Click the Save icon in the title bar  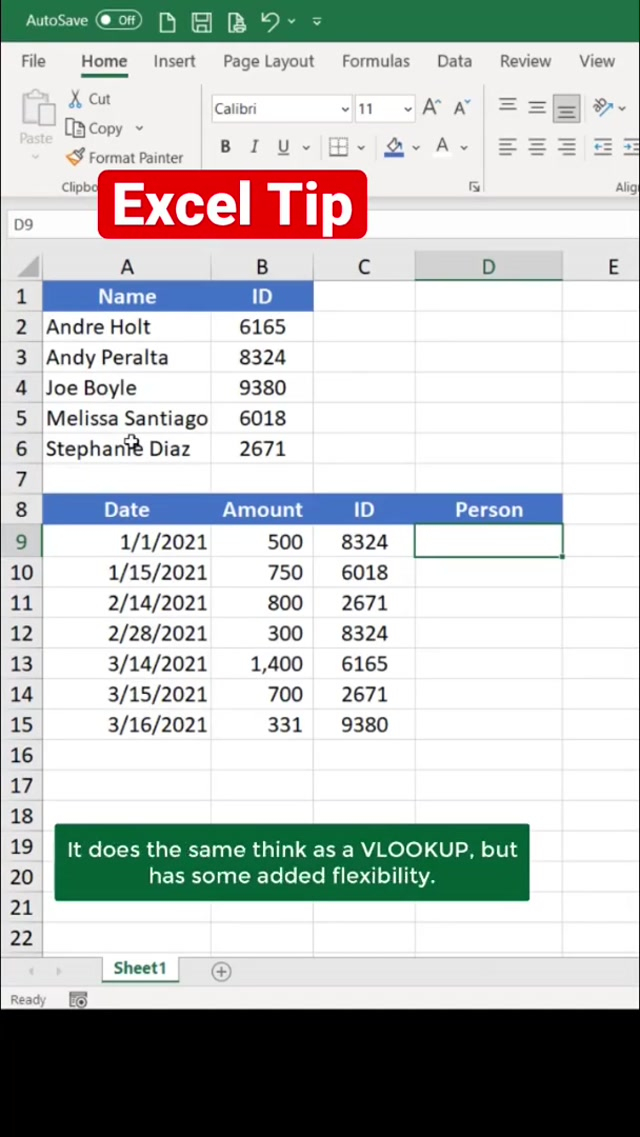pos(201,21)
